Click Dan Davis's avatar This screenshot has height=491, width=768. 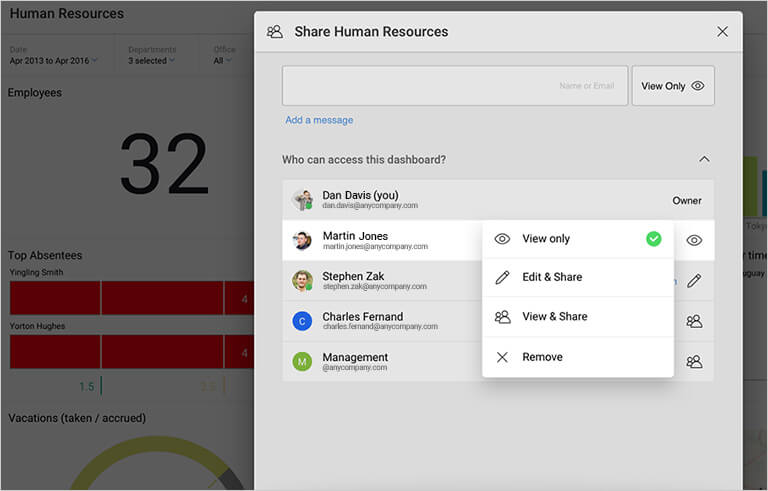click(x=303, y=200)
